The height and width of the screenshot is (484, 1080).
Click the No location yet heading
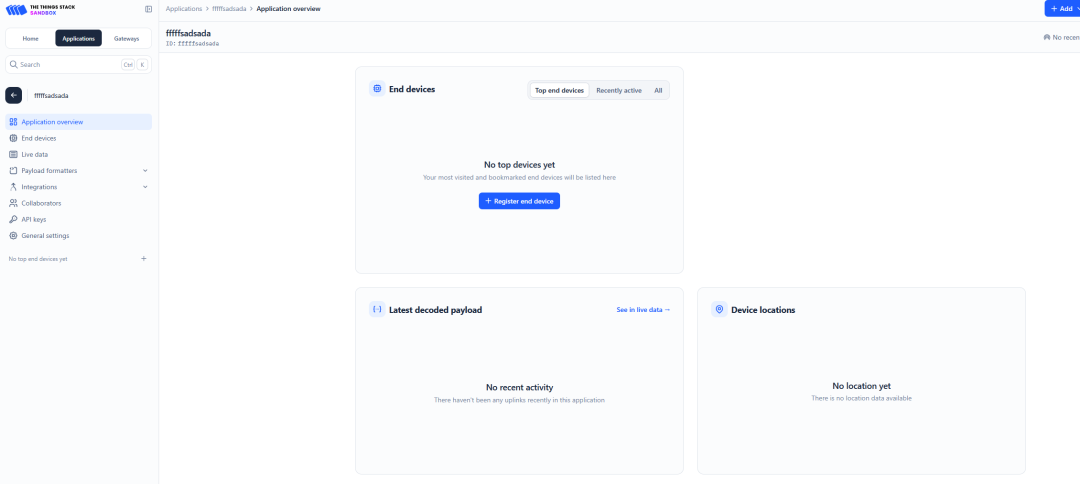pyautogui.click(x=861, y=386)
